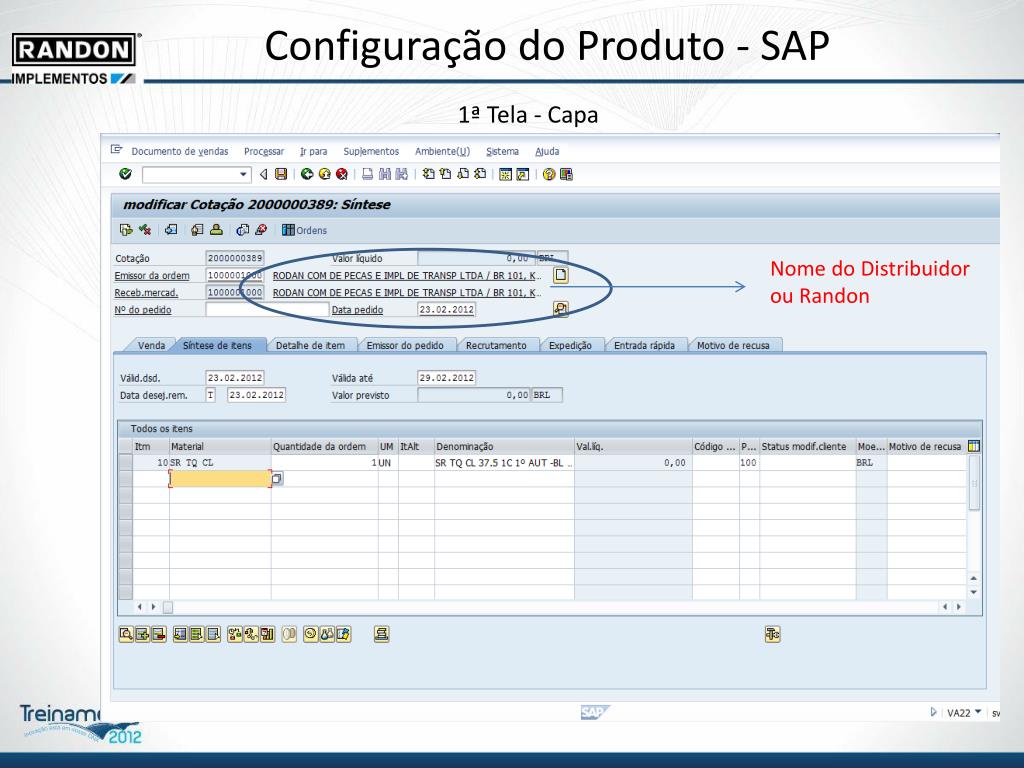Click the person icon in the application toolbar
Viewport: 1024px width, 768px height.
216,230
